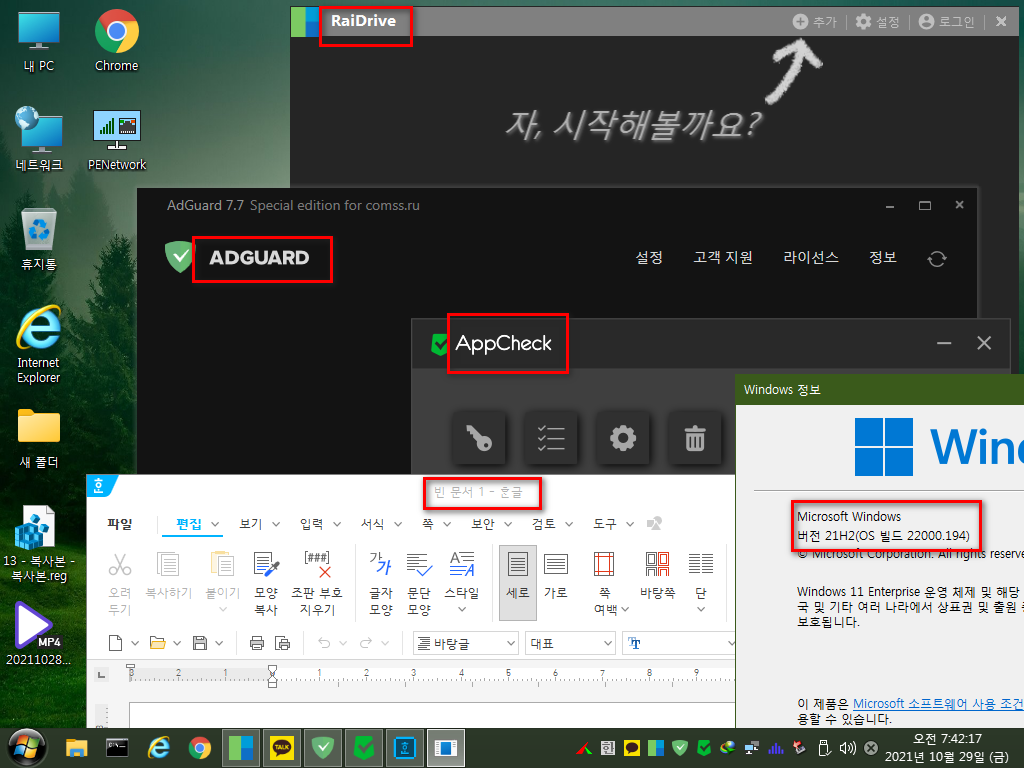
Task: Expand the 입력 menu dropdown arrow
Action: [337, 524]
